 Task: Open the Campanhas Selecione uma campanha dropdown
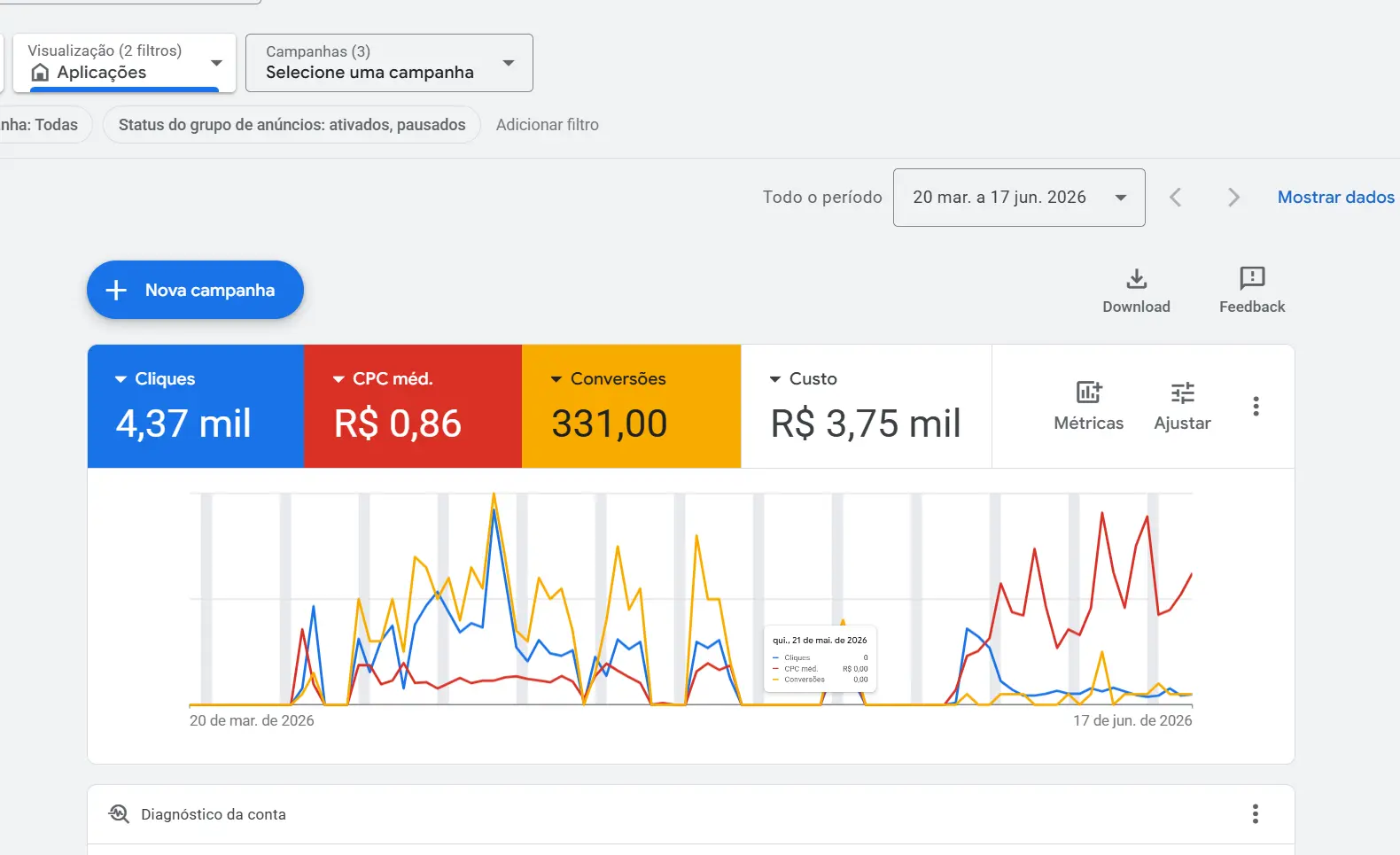(389, 63)
